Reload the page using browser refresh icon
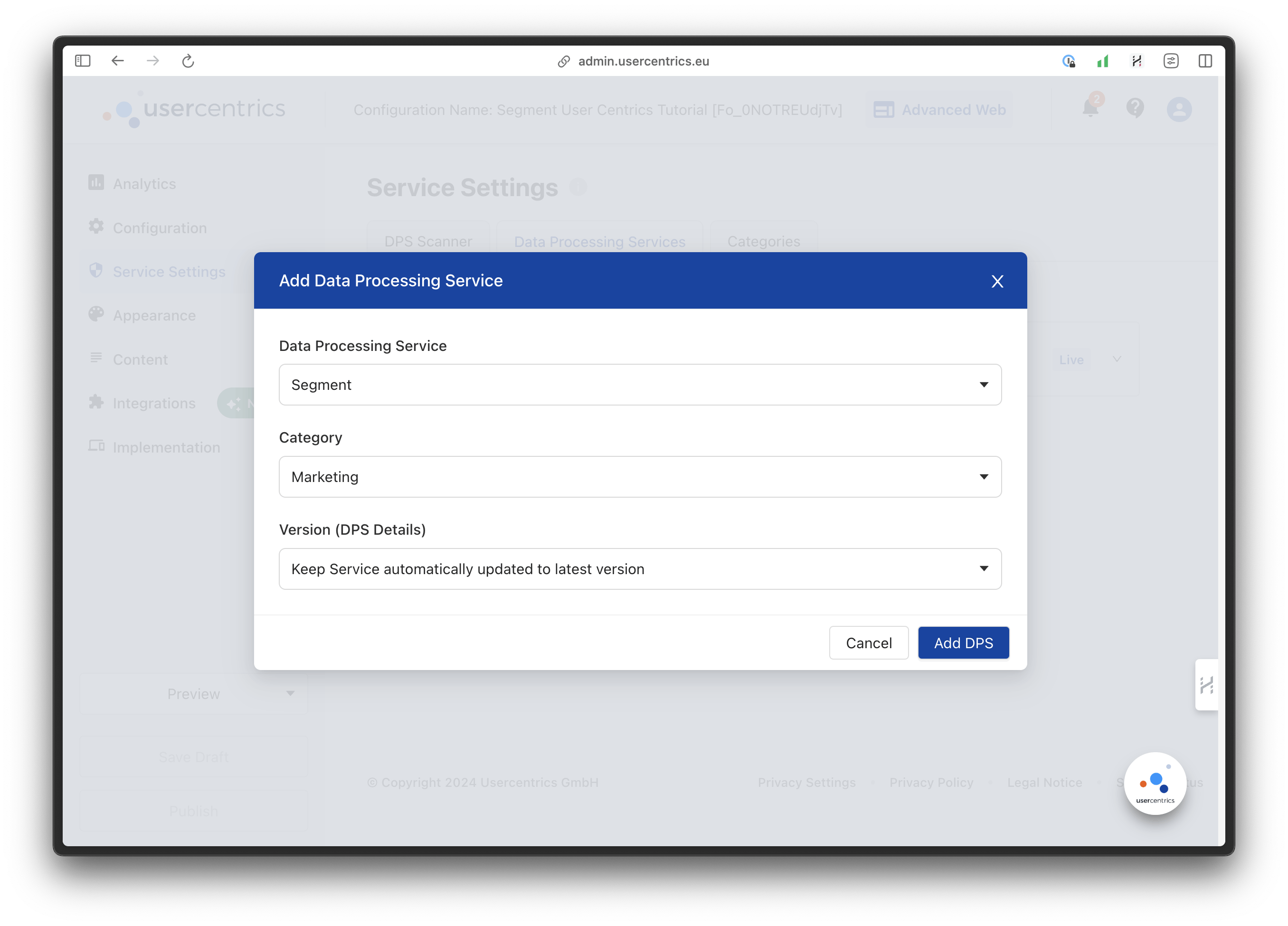The width and height of the screenshot is (1288, 926). (x=188, y=61)
